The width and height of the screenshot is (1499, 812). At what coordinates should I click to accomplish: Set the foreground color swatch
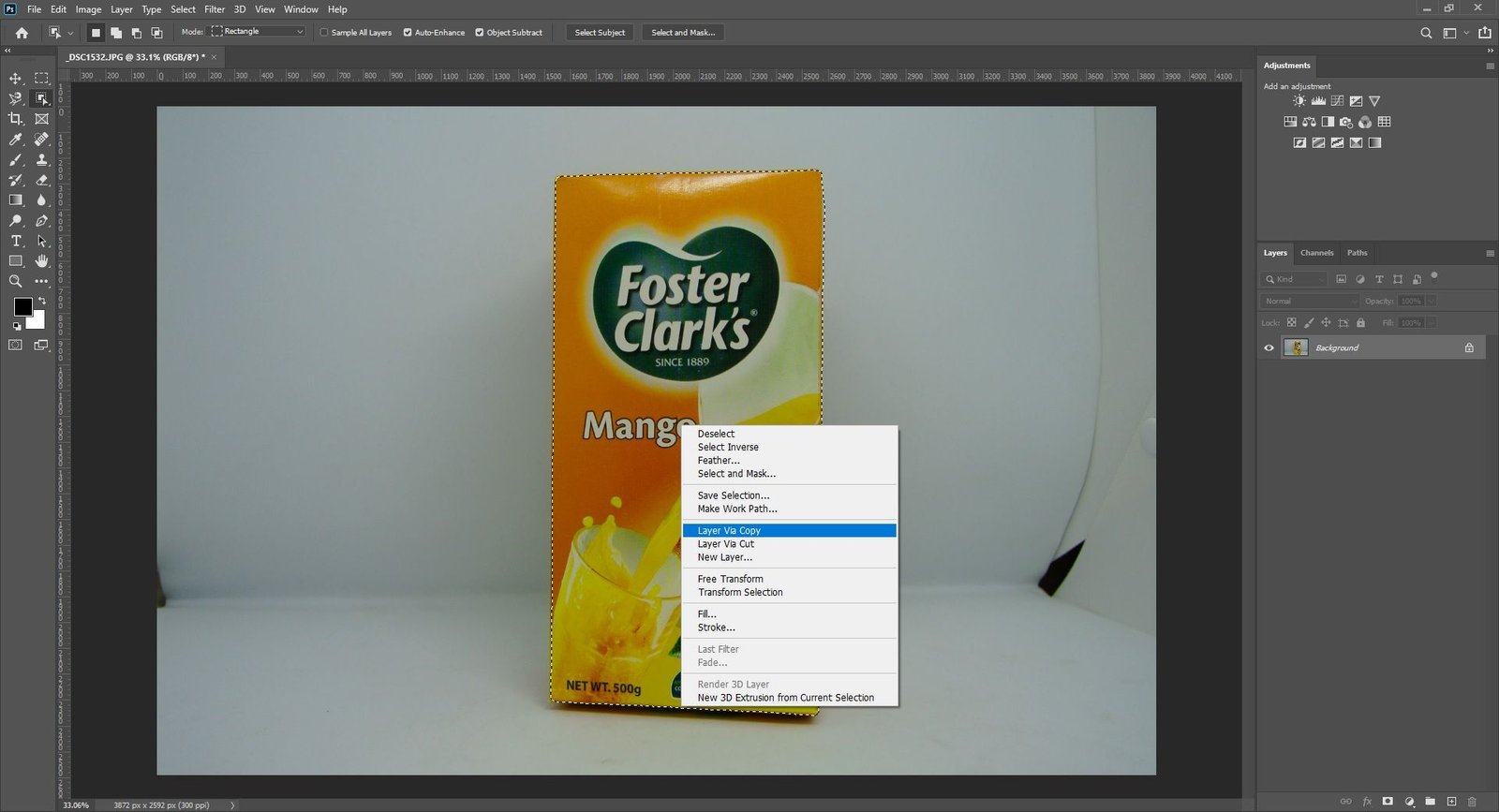click(22, 306)
